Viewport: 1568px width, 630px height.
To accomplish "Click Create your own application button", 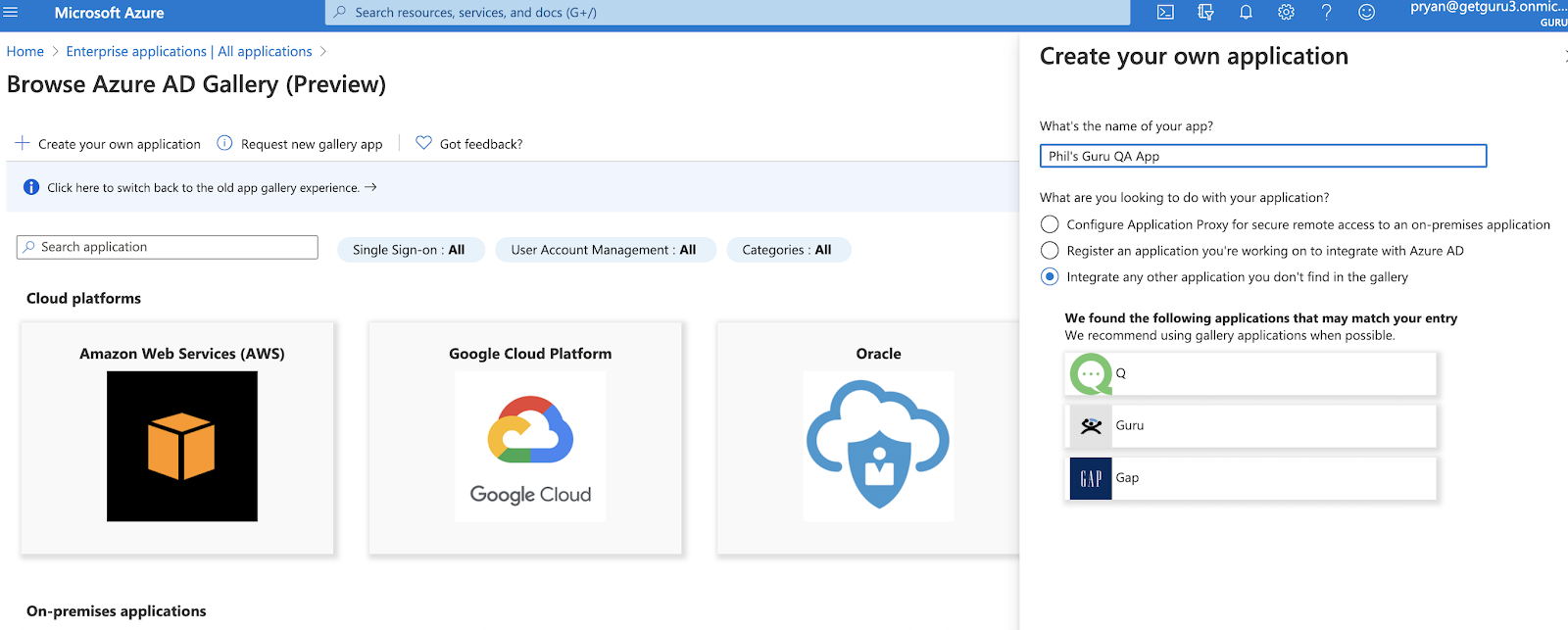I will pyautogui.click(x=108, y=144).
